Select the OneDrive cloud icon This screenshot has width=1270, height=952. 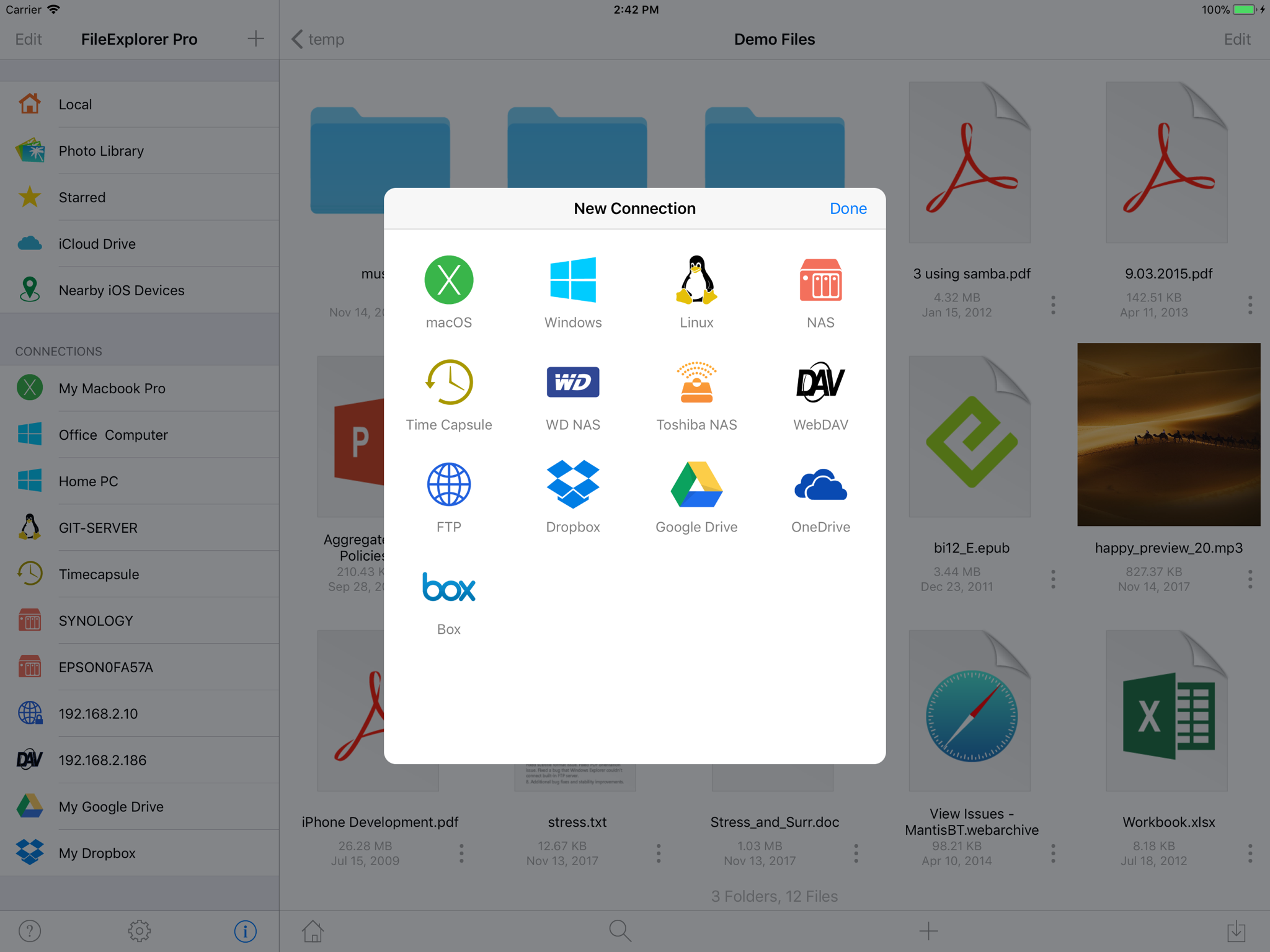click(x=820, y=484)
